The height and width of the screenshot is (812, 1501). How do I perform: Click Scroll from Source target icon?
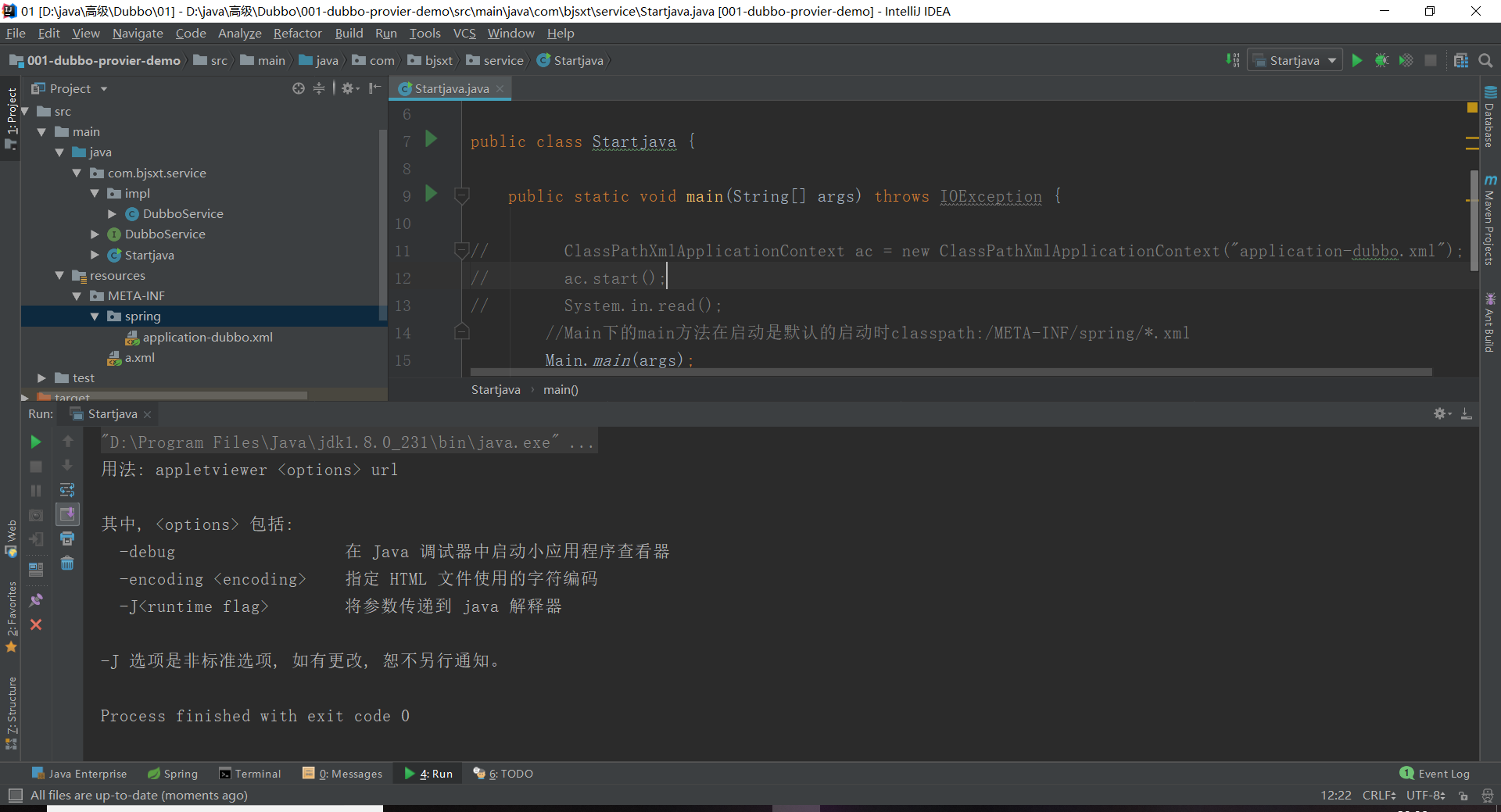point(299,88)
